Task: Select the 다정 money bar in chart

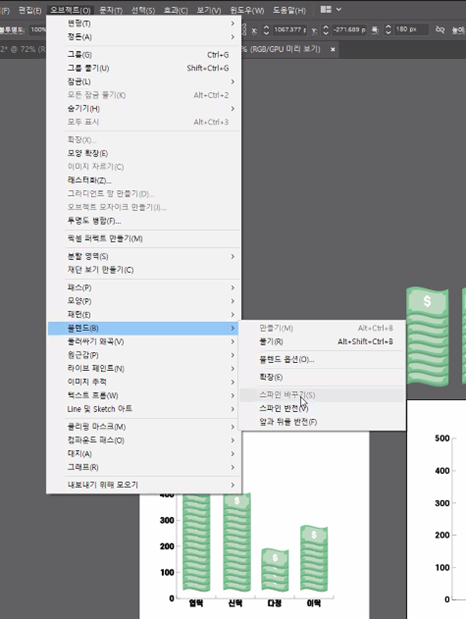Action: tap(275, 570)
